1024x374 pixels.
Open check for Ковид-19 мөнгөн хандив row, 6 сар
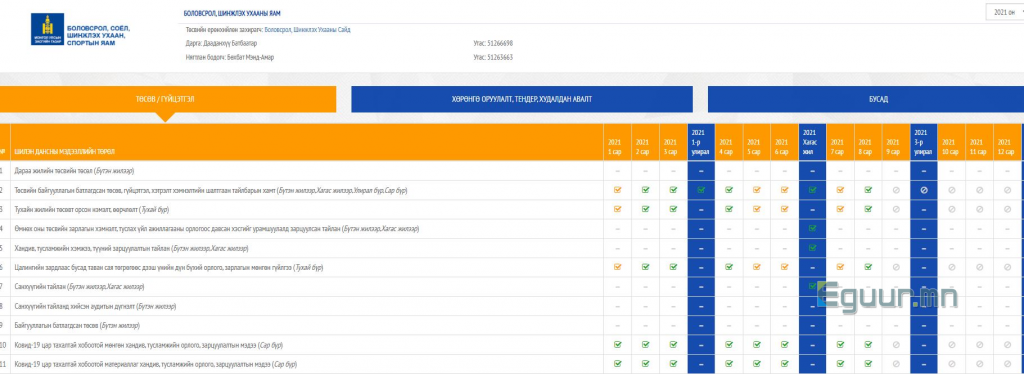(x=784, y=345)
